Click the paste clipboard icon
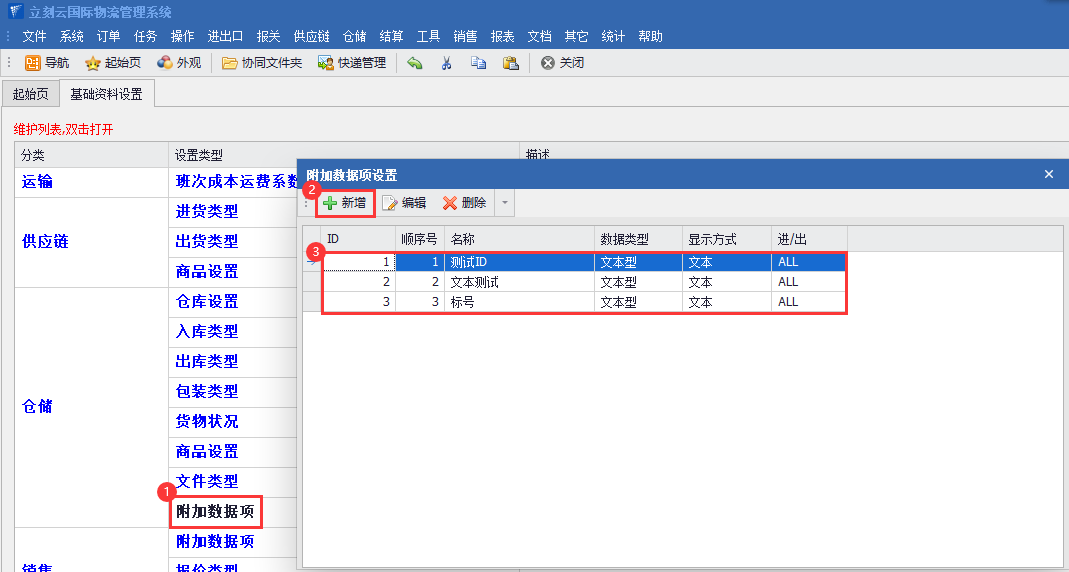The height and width of the screenshot is (572, 1069). 510,63
